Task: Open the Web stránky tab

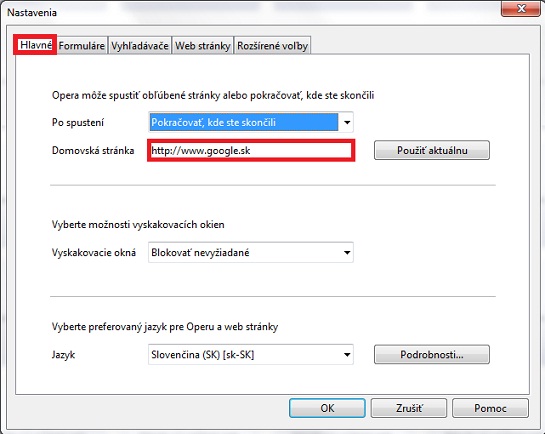Action: tap(203, 46)
